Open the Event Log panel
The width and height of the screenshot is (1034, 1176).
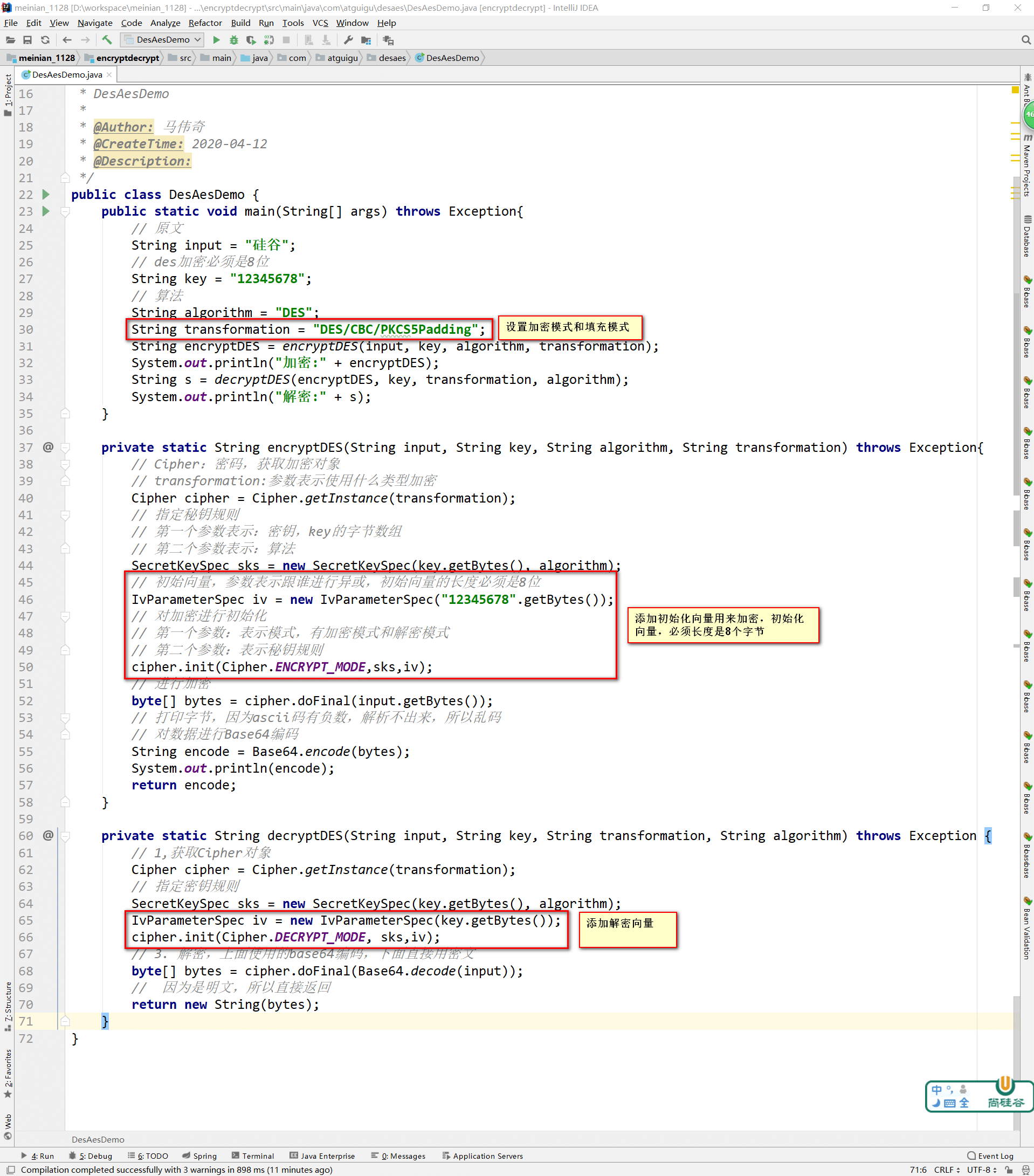pos(990,1156)
